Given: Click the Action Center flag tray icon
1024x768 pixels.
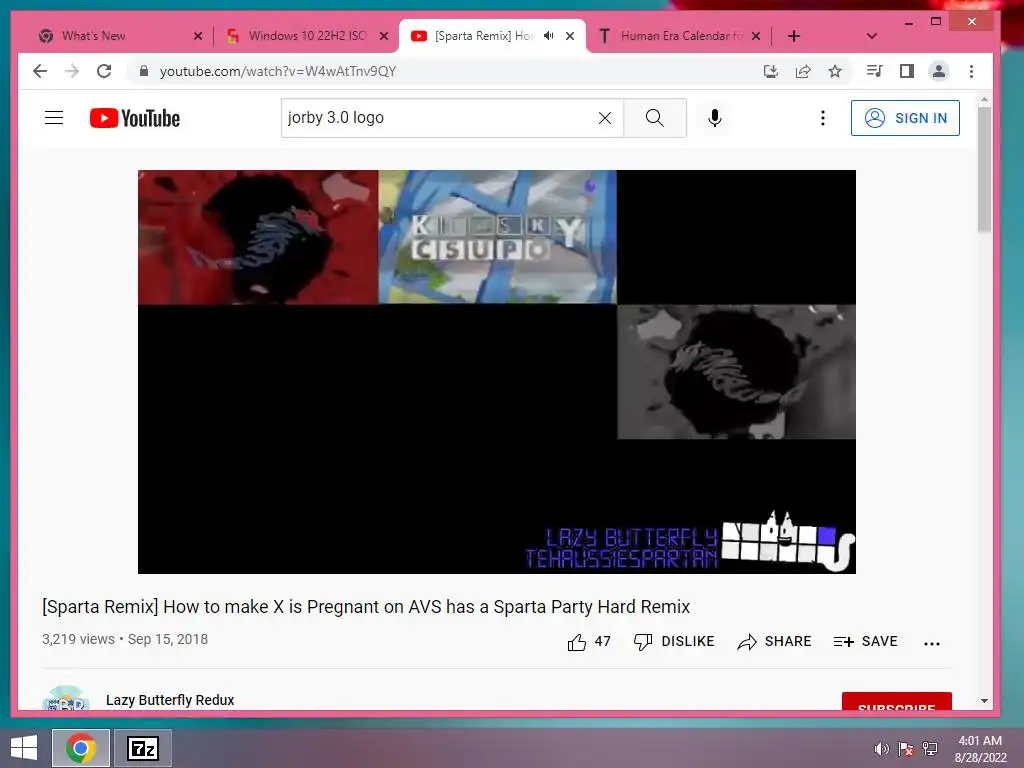Looking at the screenshot, I should tap(906, 748).
